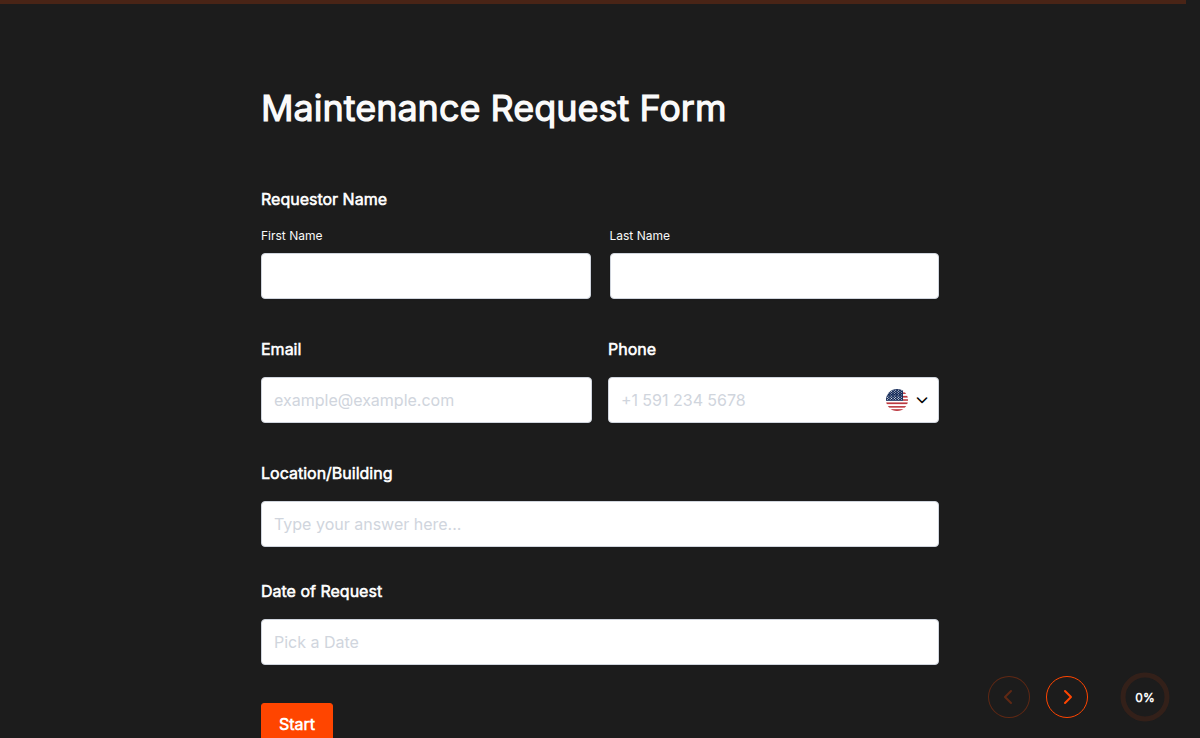This screenshot has height=738, width=1200.
Task: Click the previous page arrow
Action: tap(1009, 697)
